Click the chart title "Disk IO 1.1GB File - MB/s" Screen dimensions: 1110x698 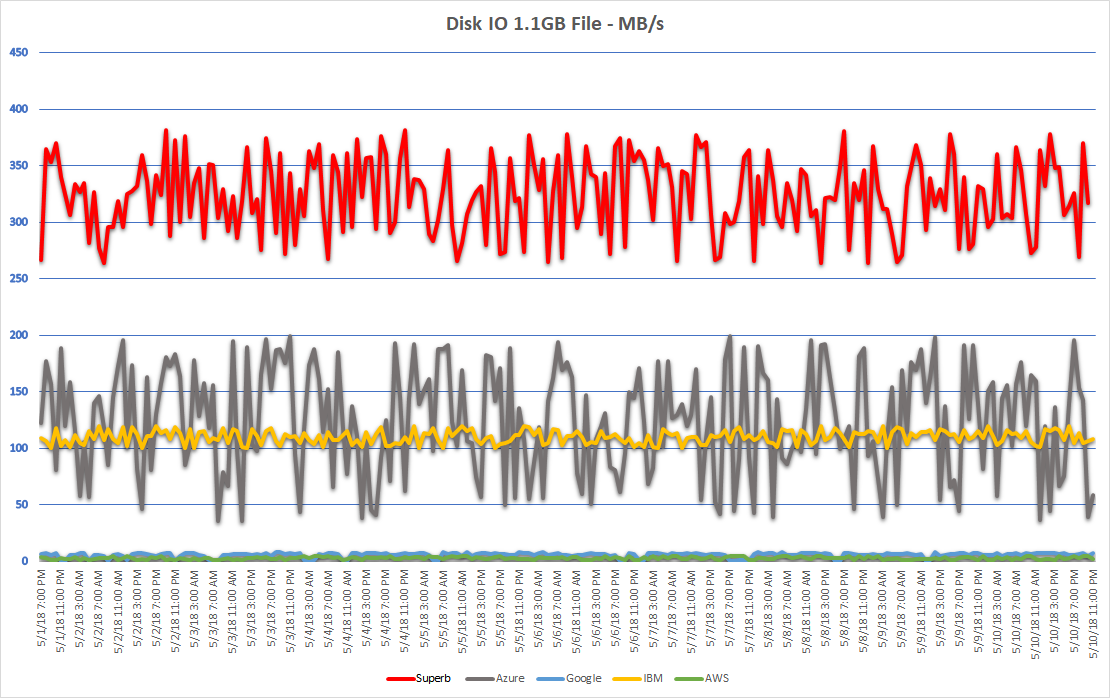tap(555, 24)
